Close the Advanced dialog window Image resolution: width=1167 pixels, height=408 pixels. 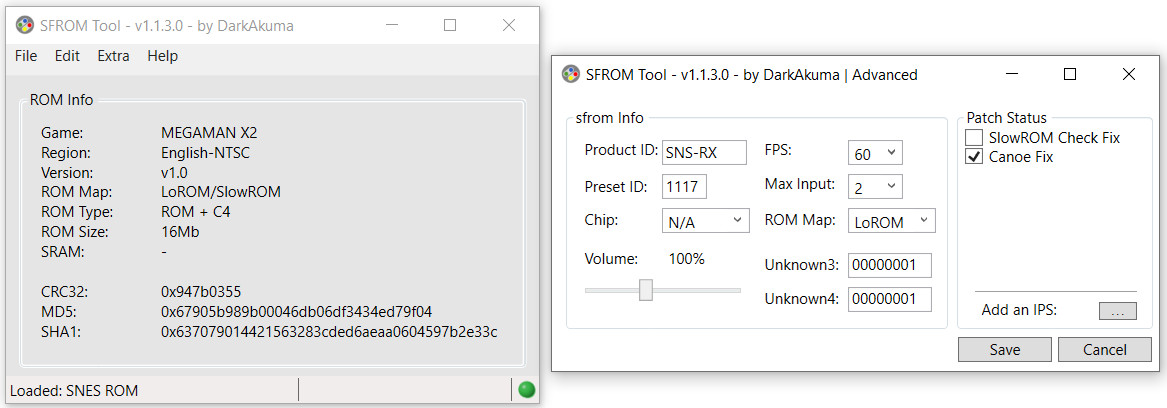point(1128,74)
